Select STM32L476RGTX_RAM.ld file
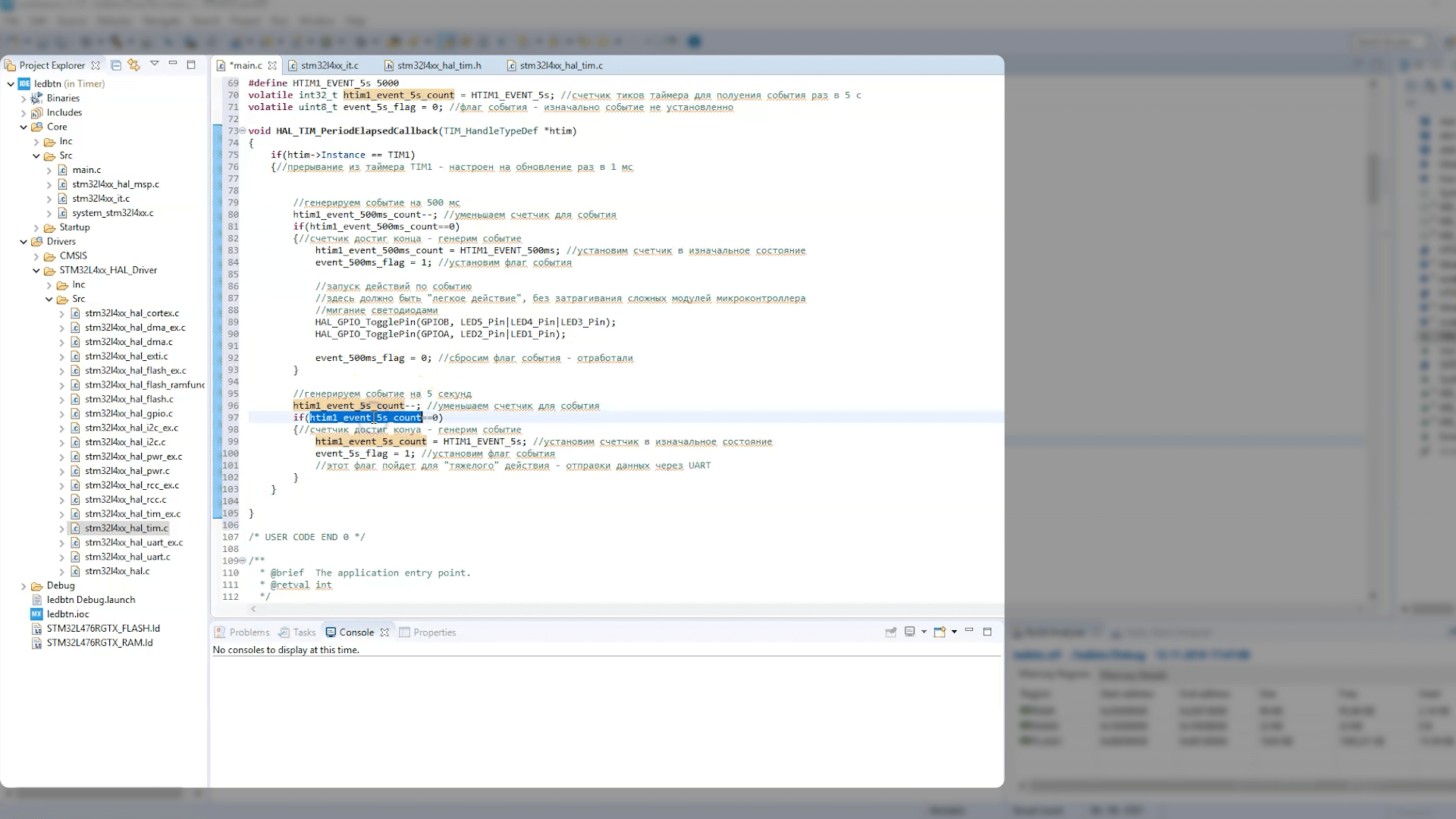Screen dimensions: 1456x819 99,643
